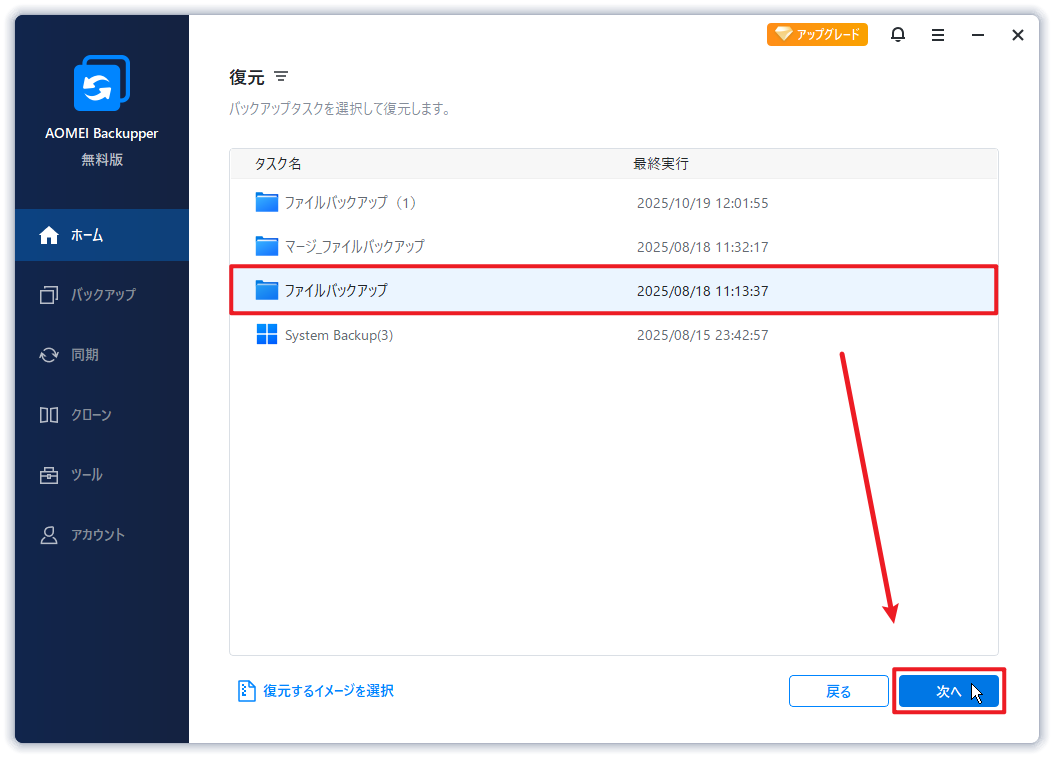Screen dimensions: 1054x758
Task: Click folder icon of マージ_ファイルバックアップ
Action: pos(266,246)
